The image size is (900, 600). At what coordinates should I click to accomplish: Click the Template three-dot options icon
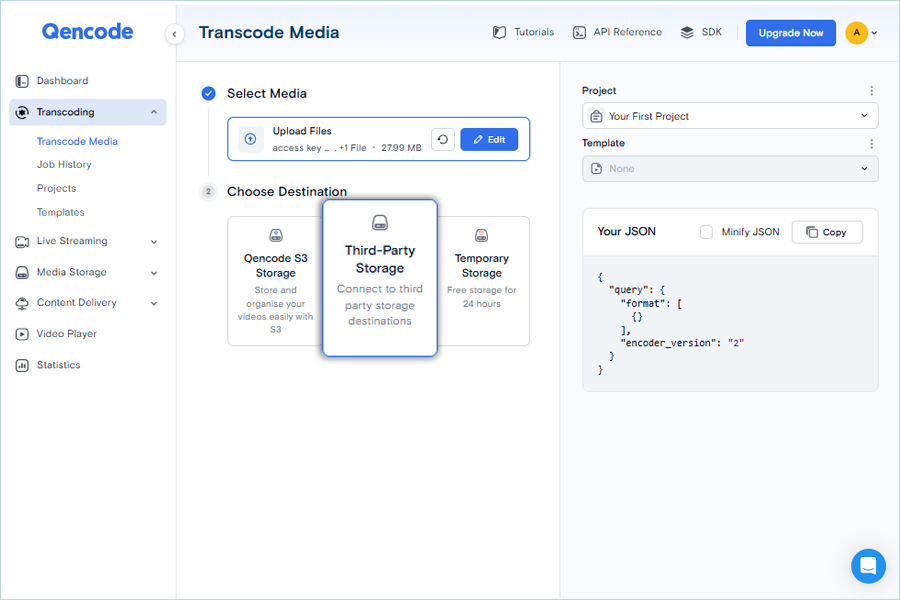pyautogui.click(x=871, y=143)
